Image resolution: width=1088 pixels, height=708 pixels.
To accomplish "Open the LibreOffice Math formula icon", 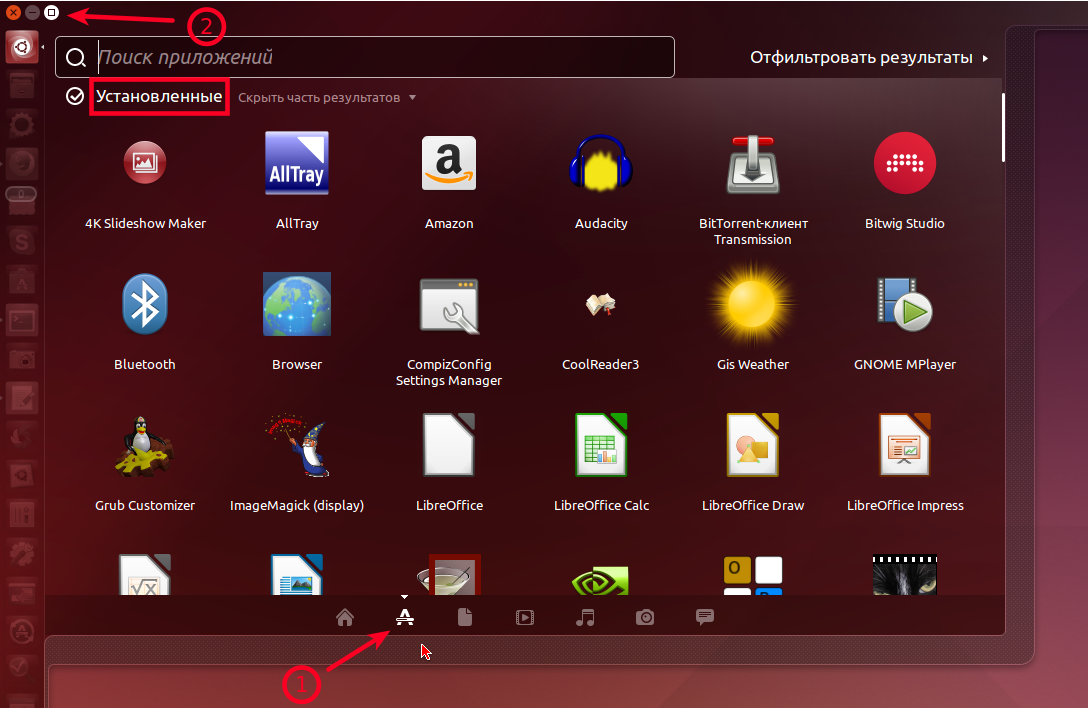I will click(x=144, y=574).
